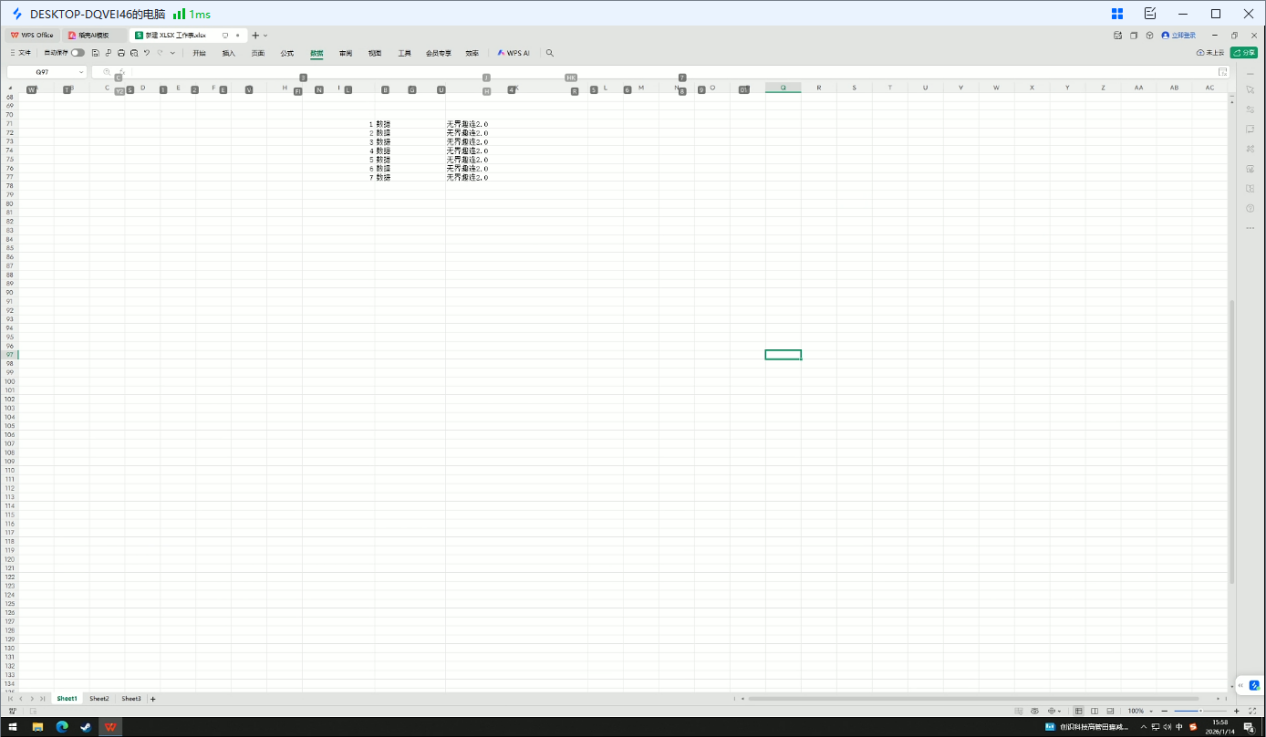Adjust the zoom slider in status bar

1200,711
